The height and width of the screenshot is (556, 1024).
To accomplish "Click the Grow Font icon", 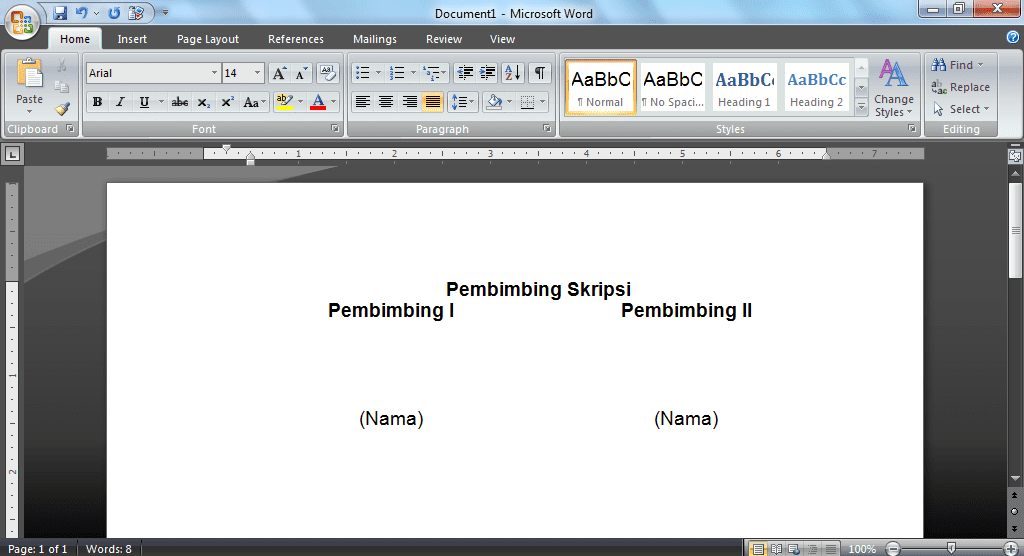I will (x=280, y=73).
